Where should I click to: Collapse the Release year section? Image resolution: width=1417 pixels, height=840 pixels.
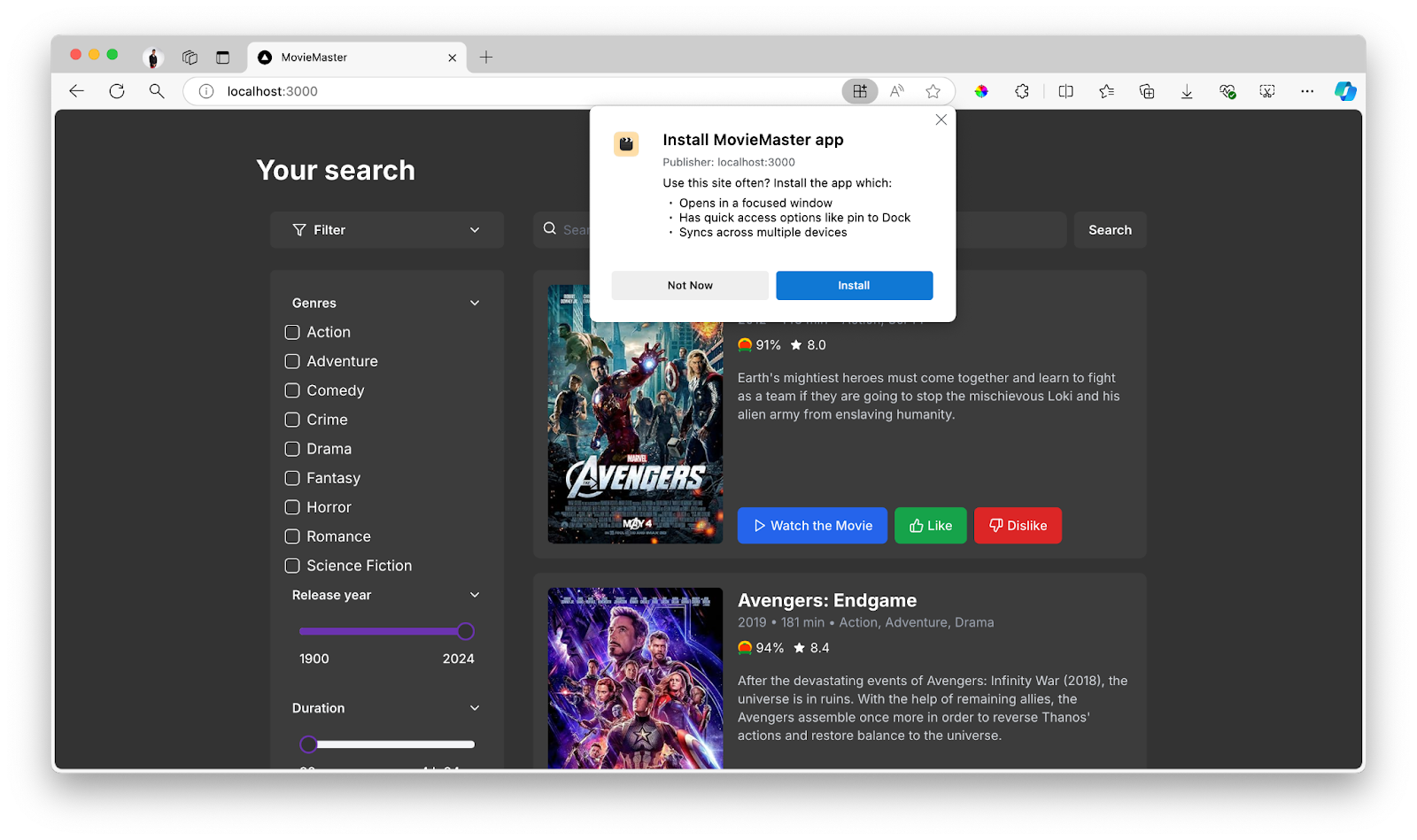click(x=475, y=595)
